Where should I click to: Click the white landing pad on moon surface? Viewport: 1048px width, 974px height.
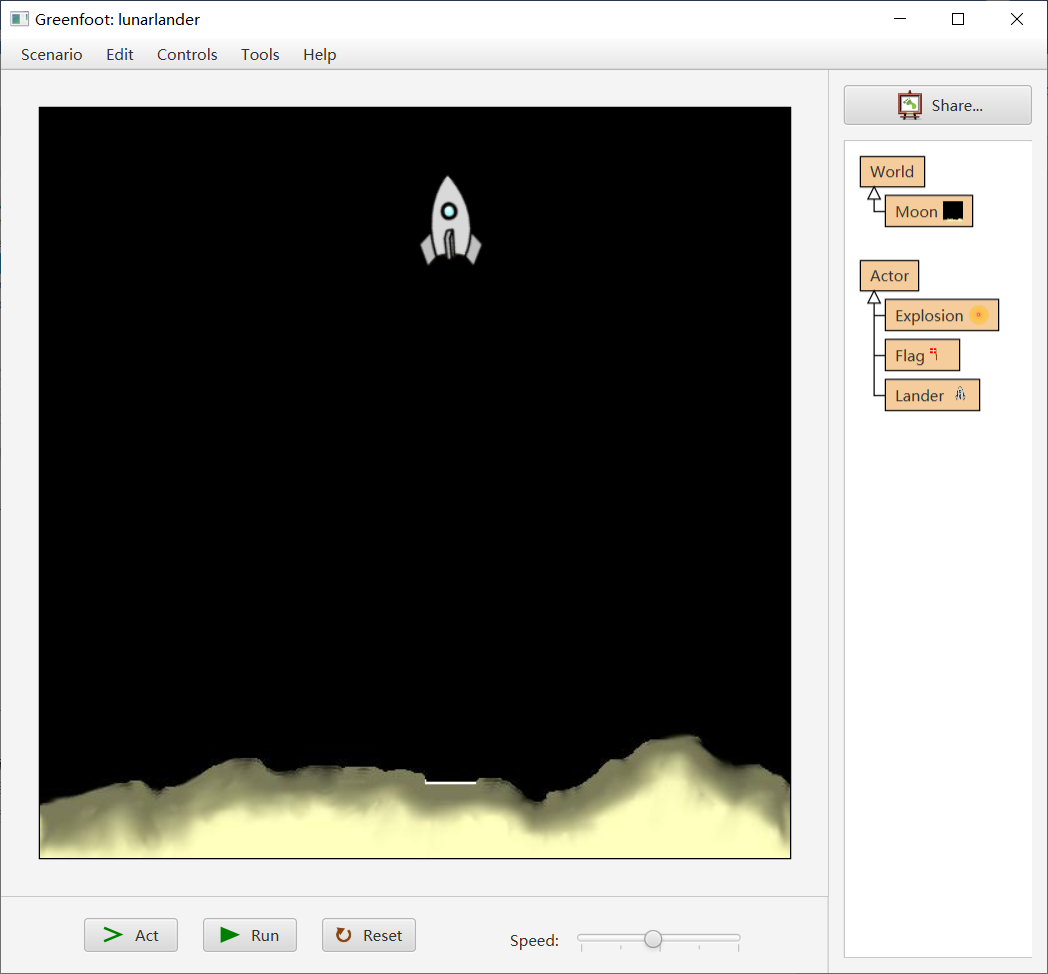pyautogui.click(x=450, y=782)
